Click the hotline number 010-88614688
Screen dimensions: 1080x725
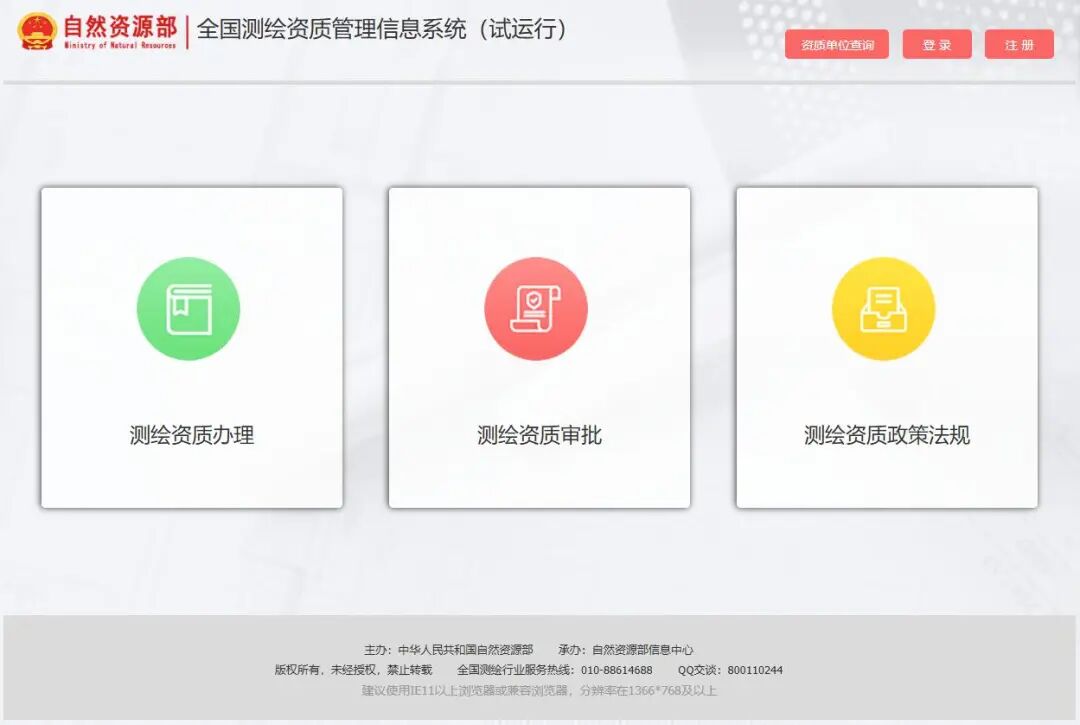[616, 670]
